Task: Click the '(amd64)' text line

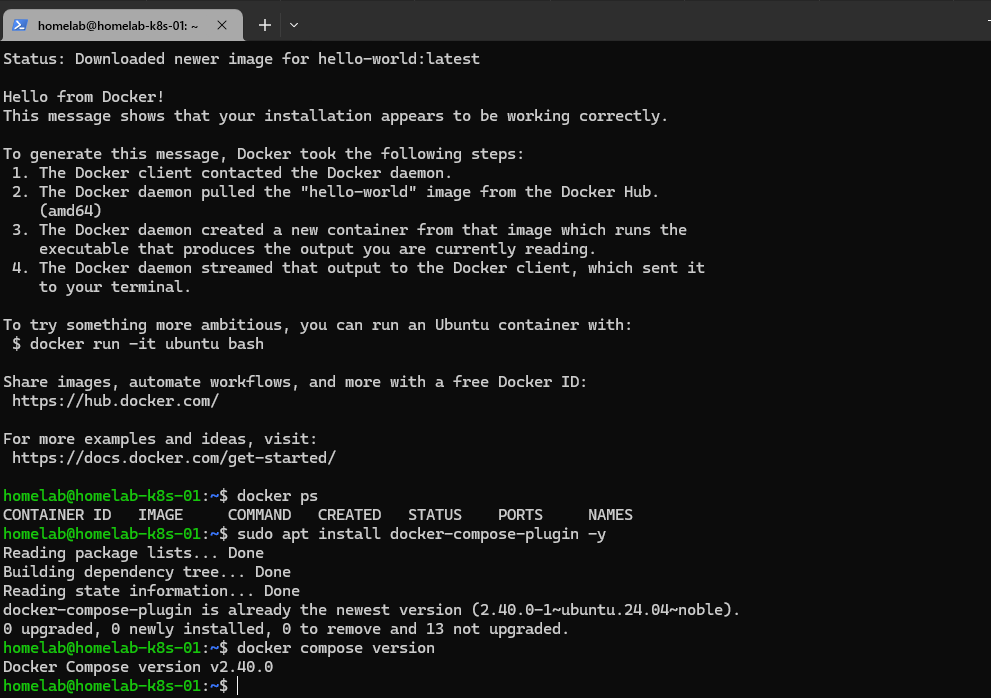Action: pos(70,211)
